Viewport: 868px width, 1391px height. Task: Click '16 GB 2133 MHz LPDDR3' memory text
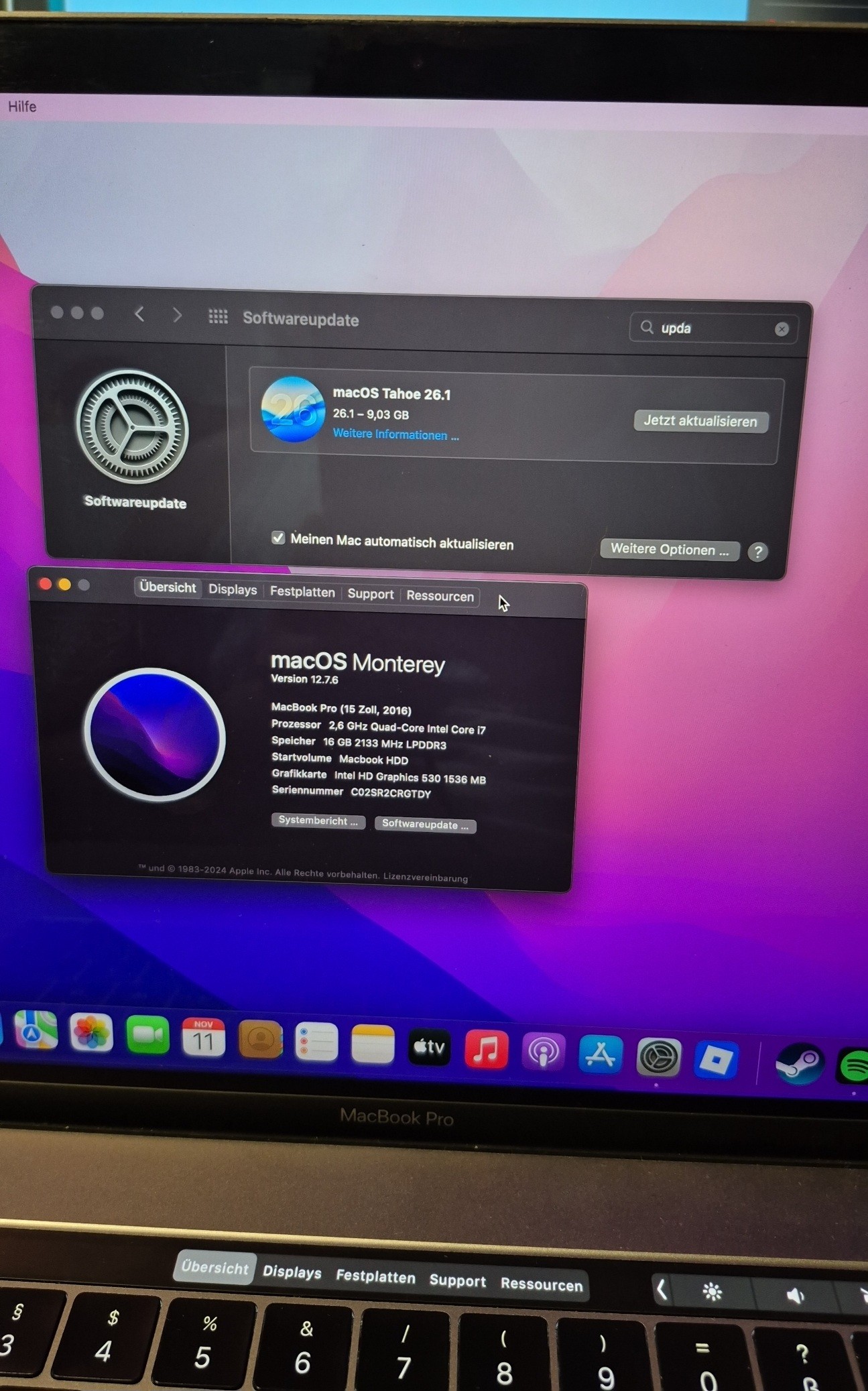(x=385, y=743)
